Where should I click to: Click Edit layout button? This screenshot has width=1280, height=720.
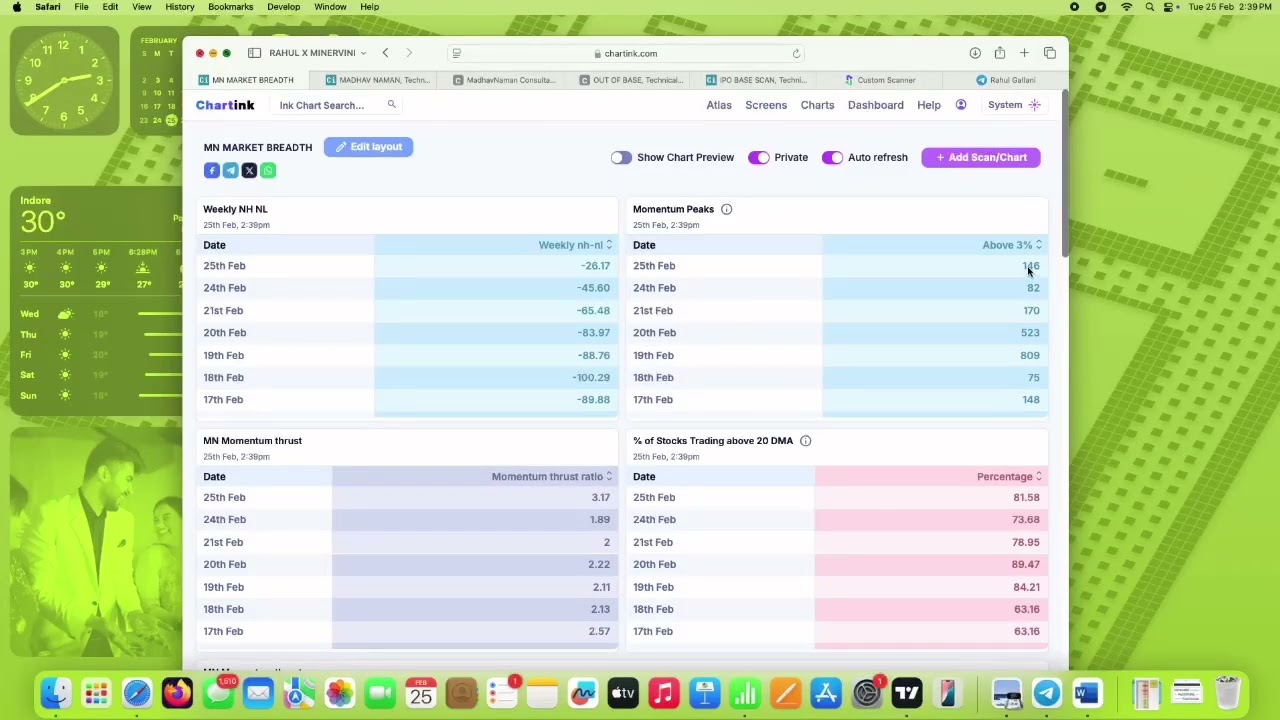pyautogui.click(x=368, y=147)
